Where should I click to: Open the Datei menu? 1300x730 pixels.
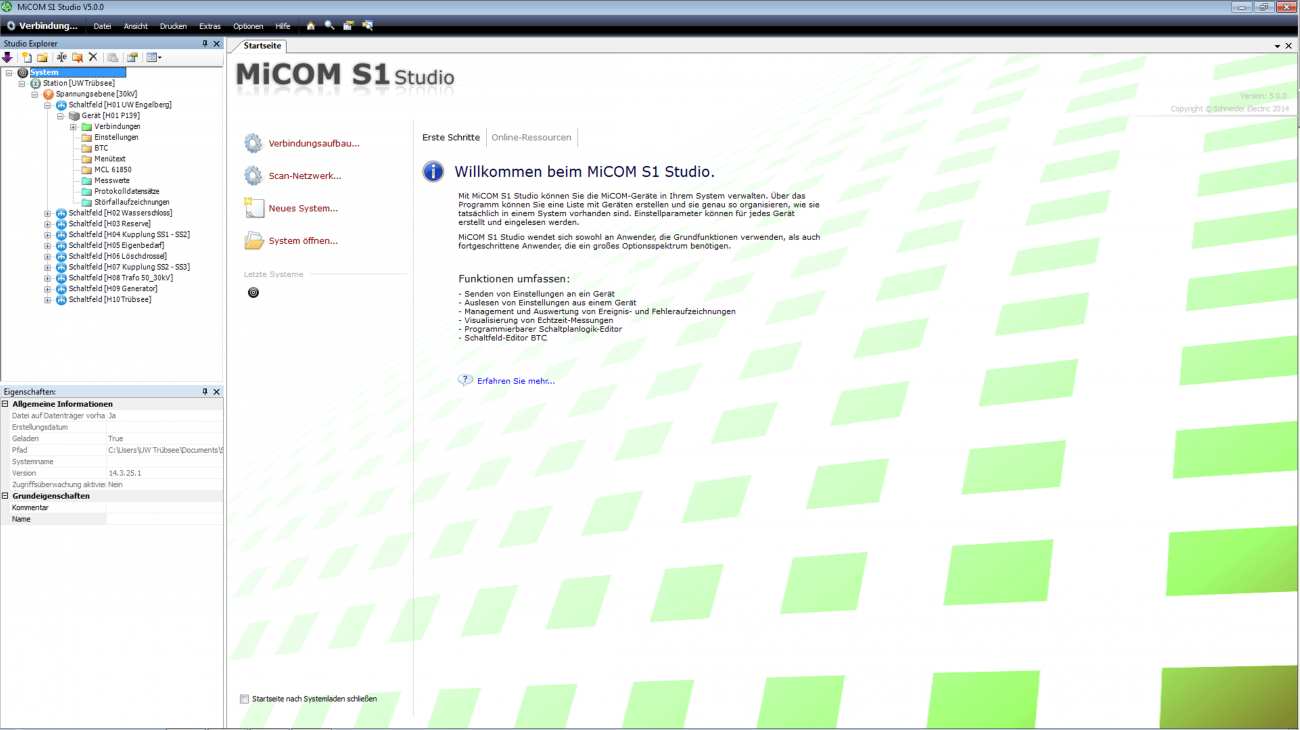point(102,26)
